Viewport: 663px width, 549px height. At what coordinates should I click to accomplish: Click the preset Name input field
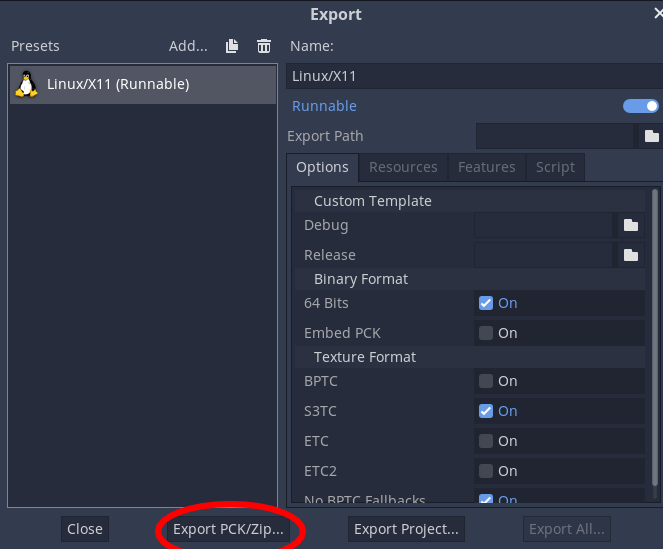pos(473,76)
